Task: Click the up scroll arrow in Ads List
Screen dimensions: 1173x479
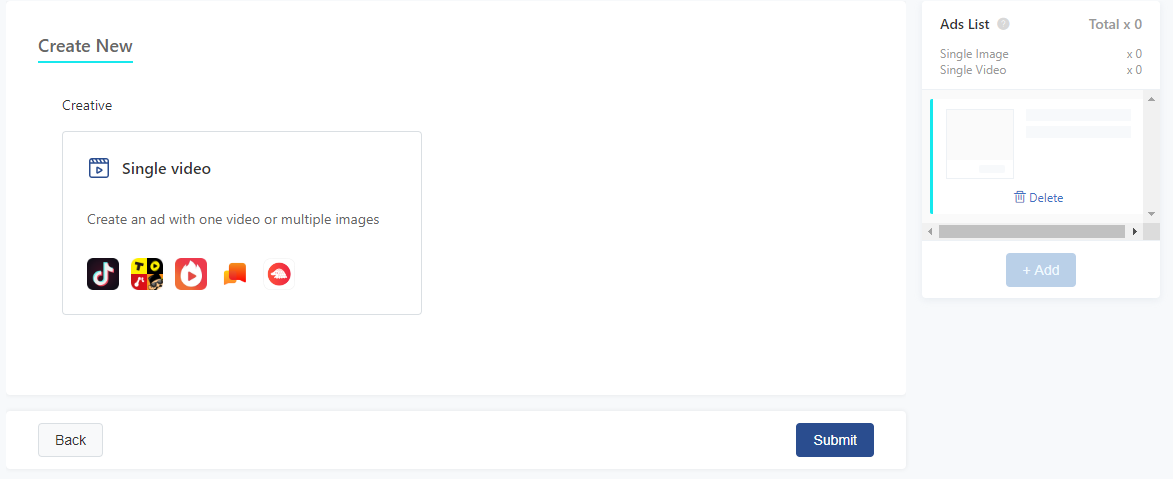Action: [x=1151, y=100]
